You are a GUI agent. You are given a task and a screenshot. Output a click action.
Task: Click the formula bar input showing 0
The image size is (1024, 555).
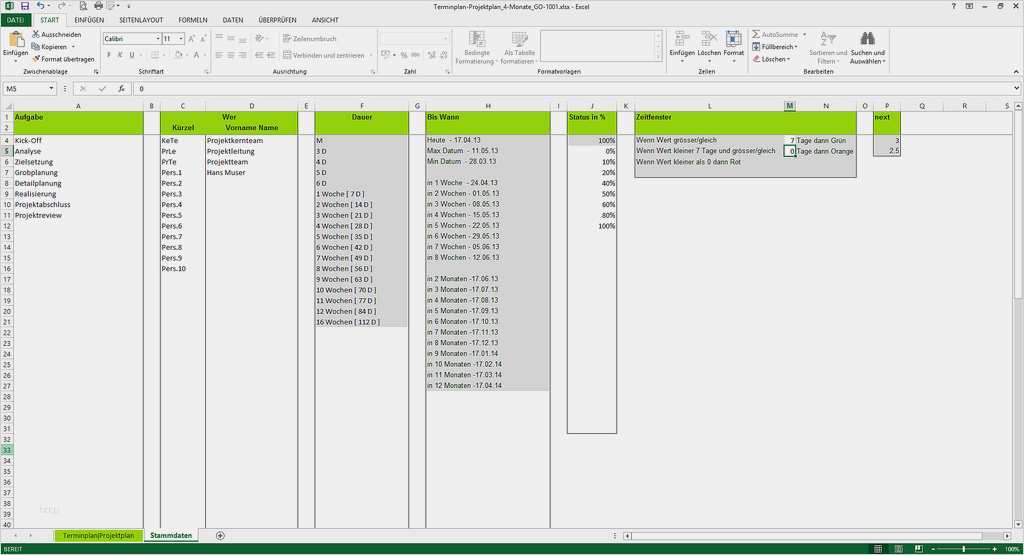tap(572, 89)
